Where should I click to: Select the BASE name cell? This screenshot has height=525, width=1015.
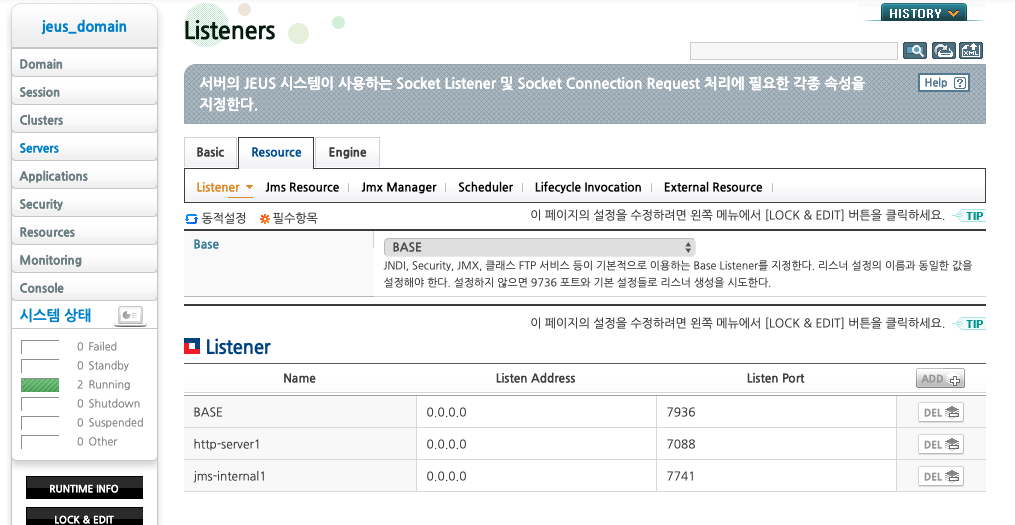click(x=300, y=412)
